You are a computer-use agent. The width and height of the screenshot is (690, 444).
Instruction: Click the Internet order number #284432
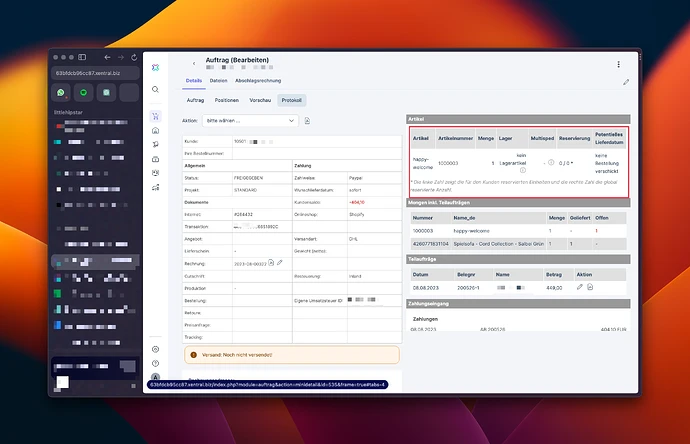point(243,214)
